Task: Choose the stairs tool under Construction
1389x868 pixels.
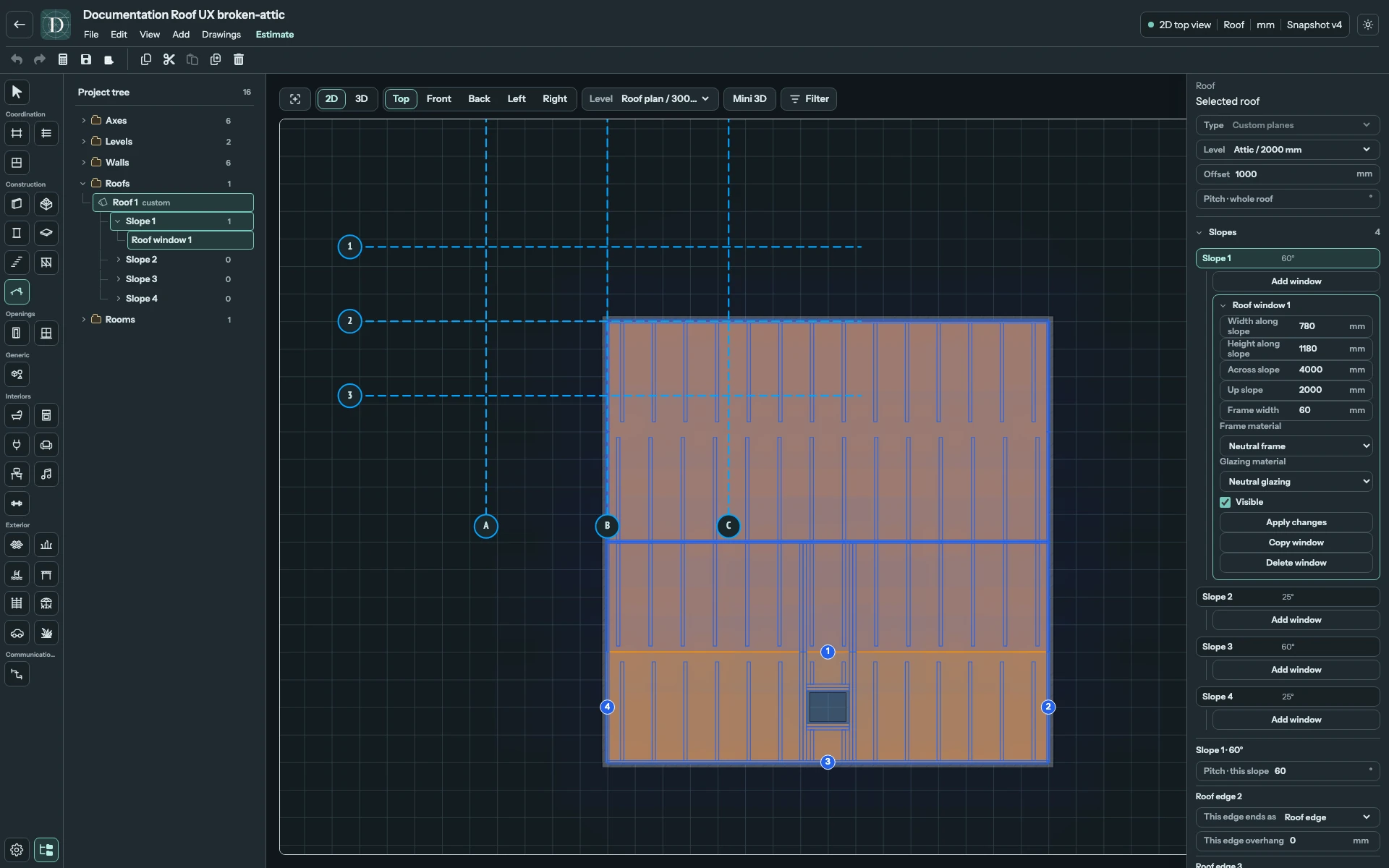Action: point(17,262)
